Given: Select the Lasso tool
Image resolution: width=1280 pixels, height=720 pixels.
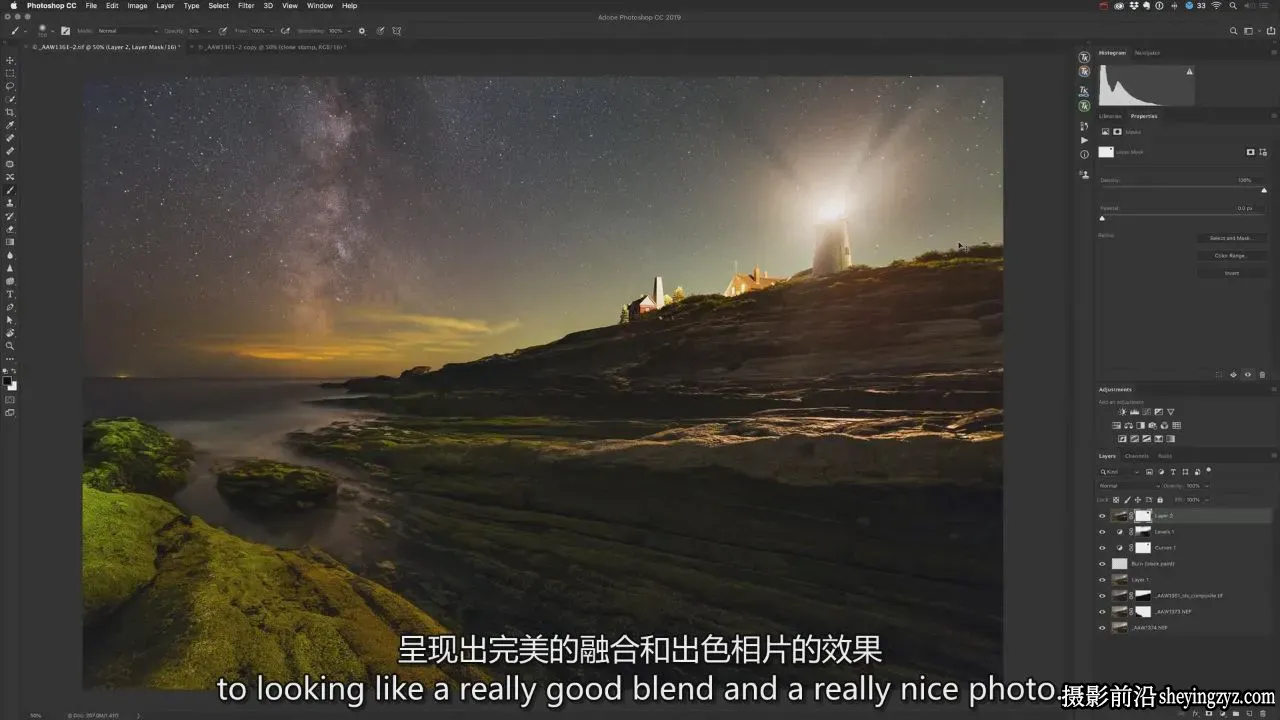Looking at the screenshot, I should click(x=10, y=86).
